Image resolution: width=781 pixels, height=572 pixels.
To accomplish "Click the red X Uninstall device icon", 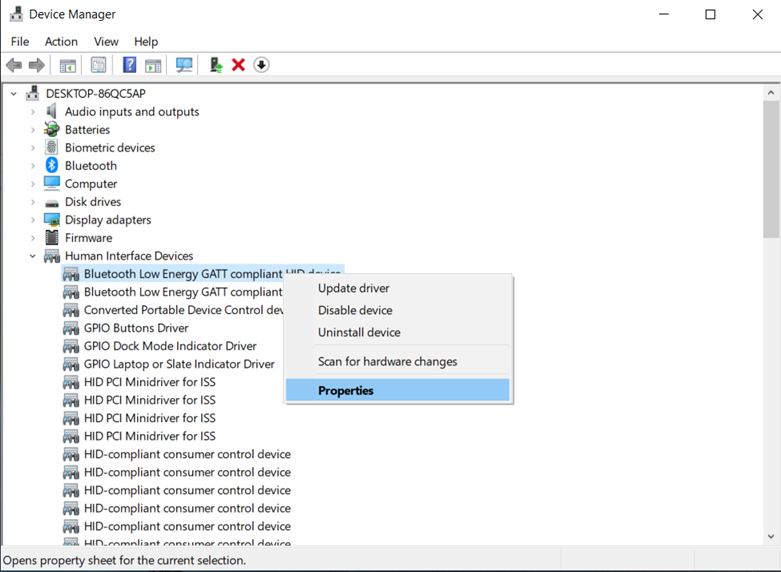I will pyautogui.click(x=238, y=65).
